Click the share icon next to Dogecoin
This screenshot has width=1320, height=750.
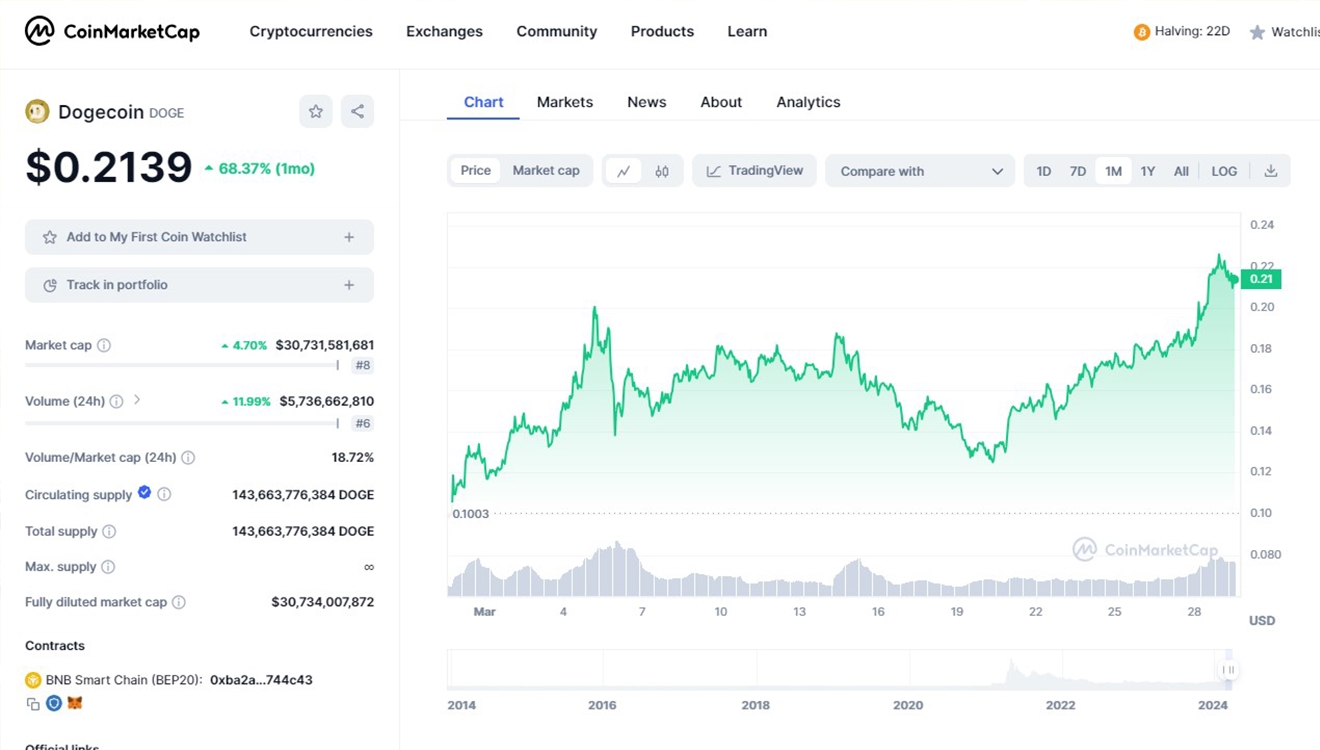(357, 112)
